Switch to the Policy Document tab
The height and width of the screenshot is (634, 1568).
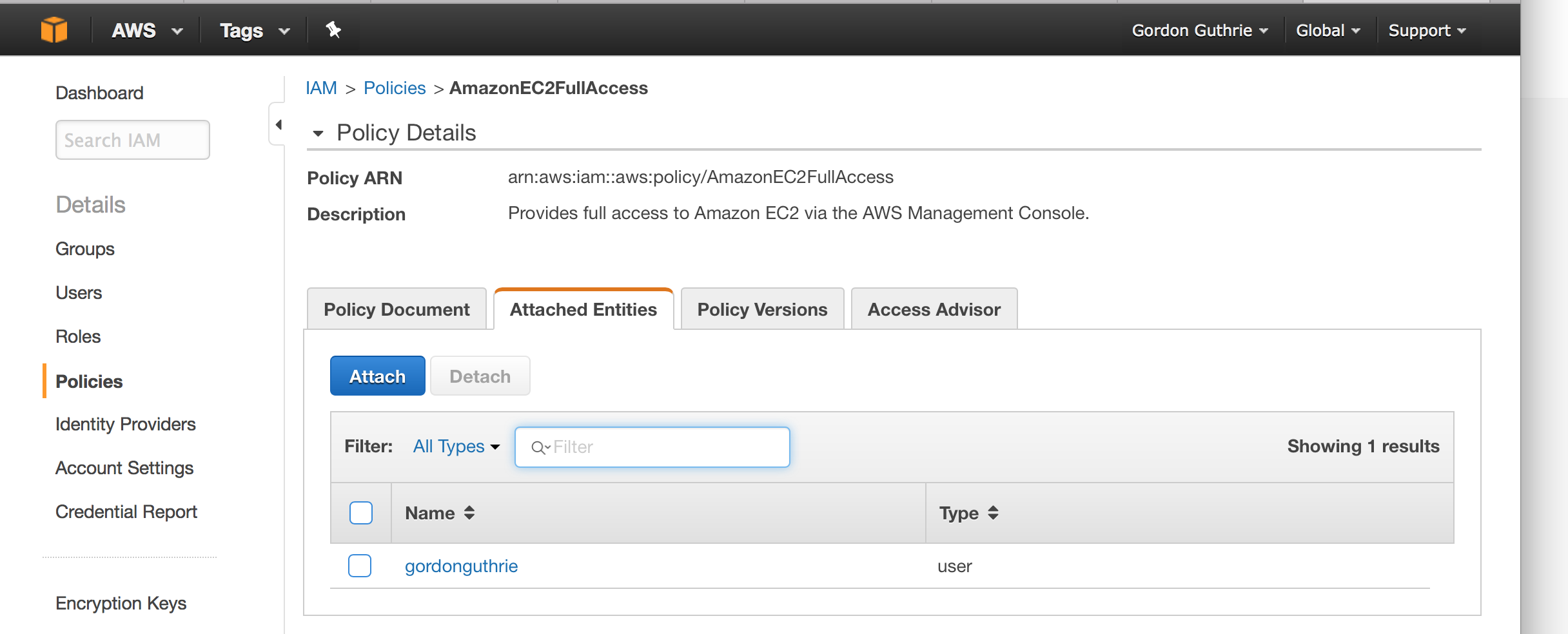click(x=397, y=309)
